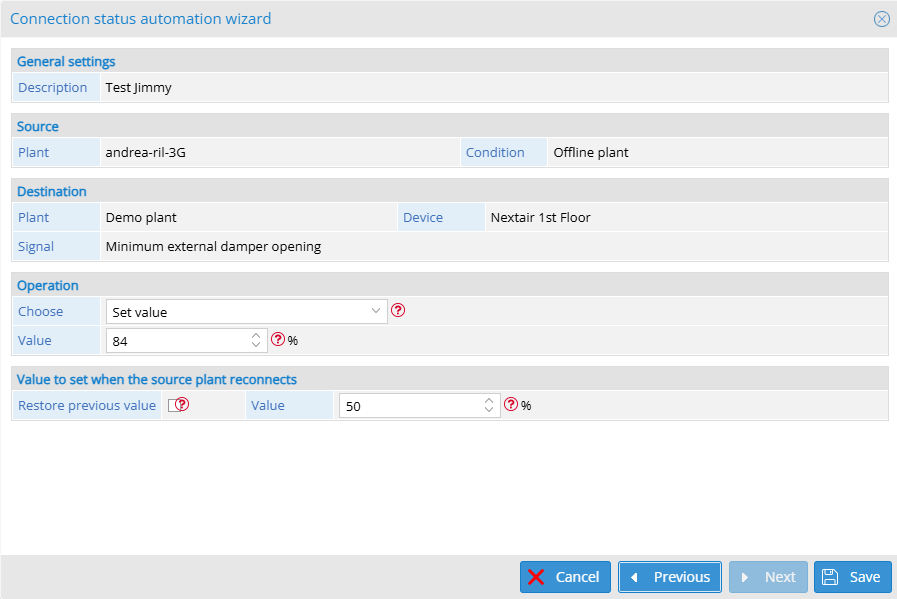Image resolution: width=897 pixels, height=599 pixels.
Task: Open help icon beside Restore previous value checkbox
Action: tap(182, 404)
